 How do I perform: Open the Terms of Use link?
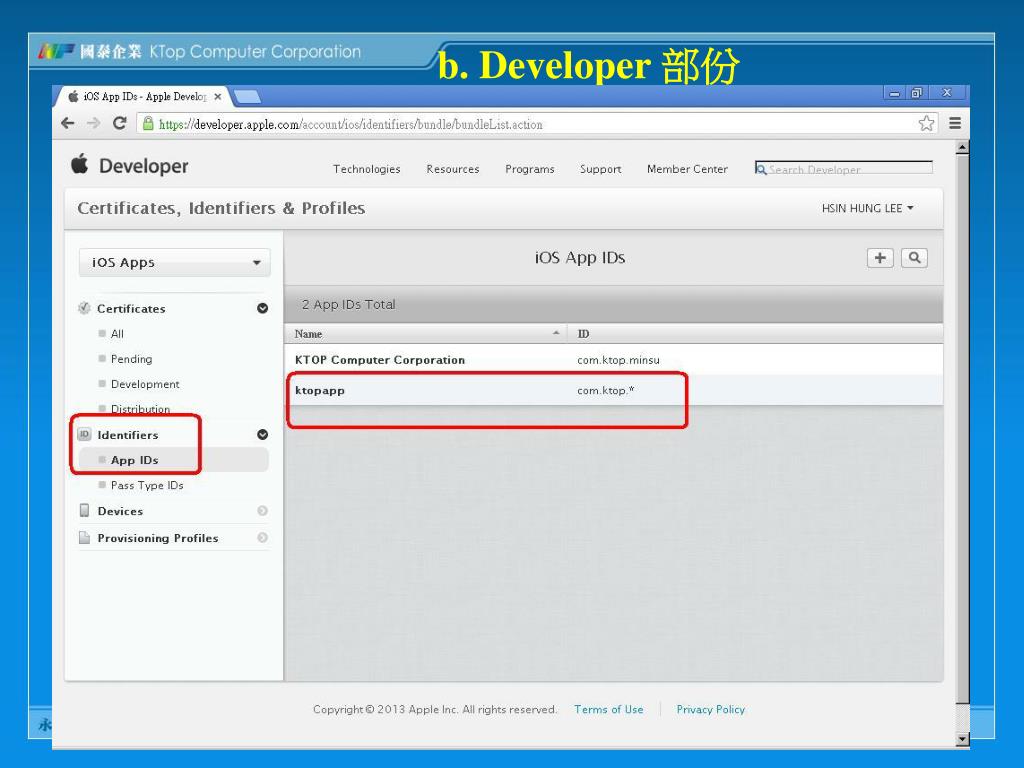tap(609, 709)
